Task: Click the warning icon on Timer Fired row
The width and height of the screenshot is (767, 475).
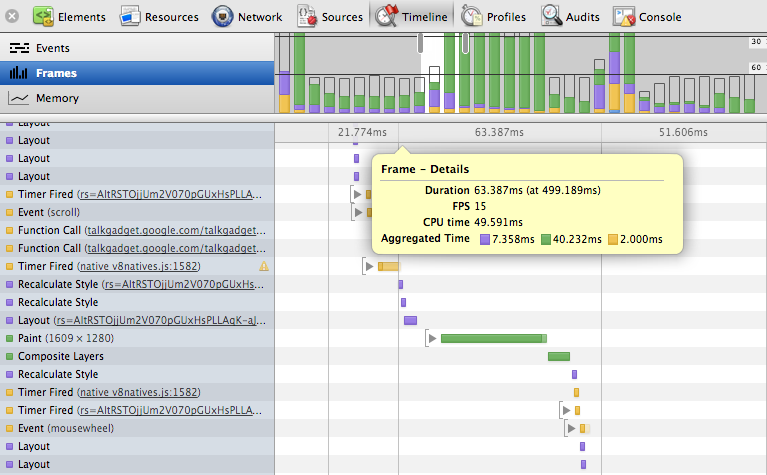Action: coord(264,266)
